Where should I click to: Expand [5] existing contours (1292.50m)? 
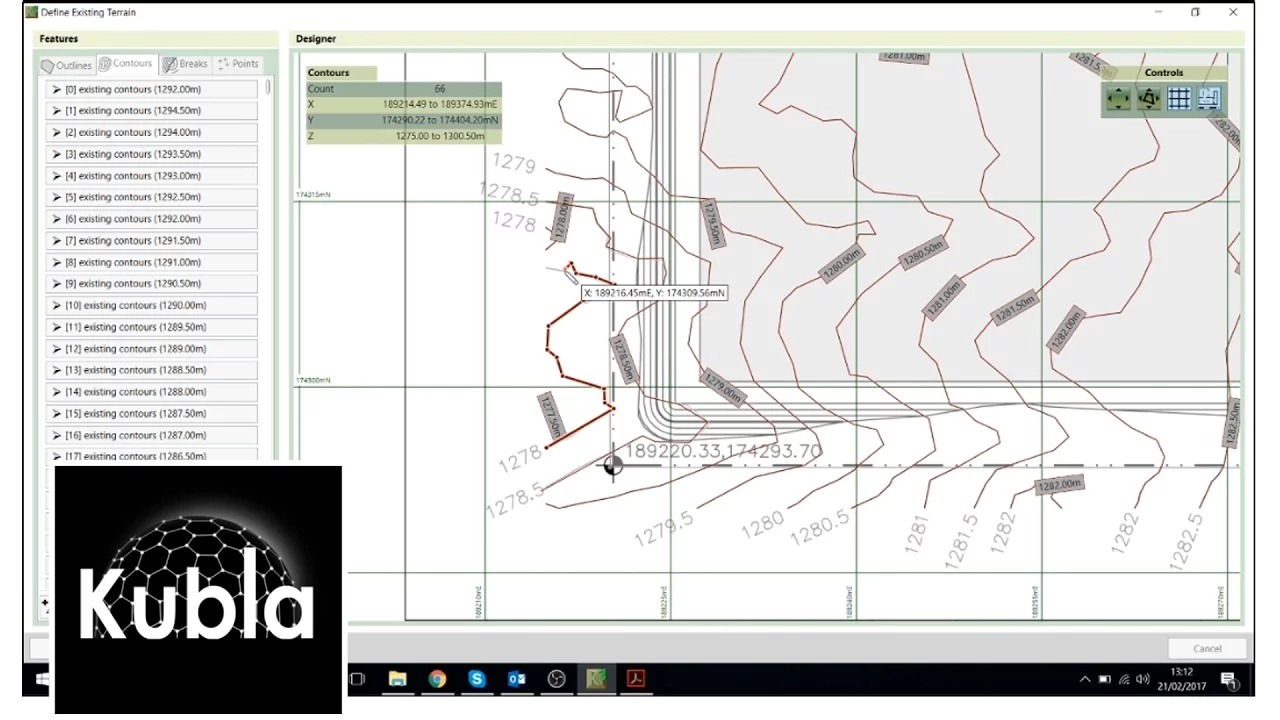pos(56,197)
